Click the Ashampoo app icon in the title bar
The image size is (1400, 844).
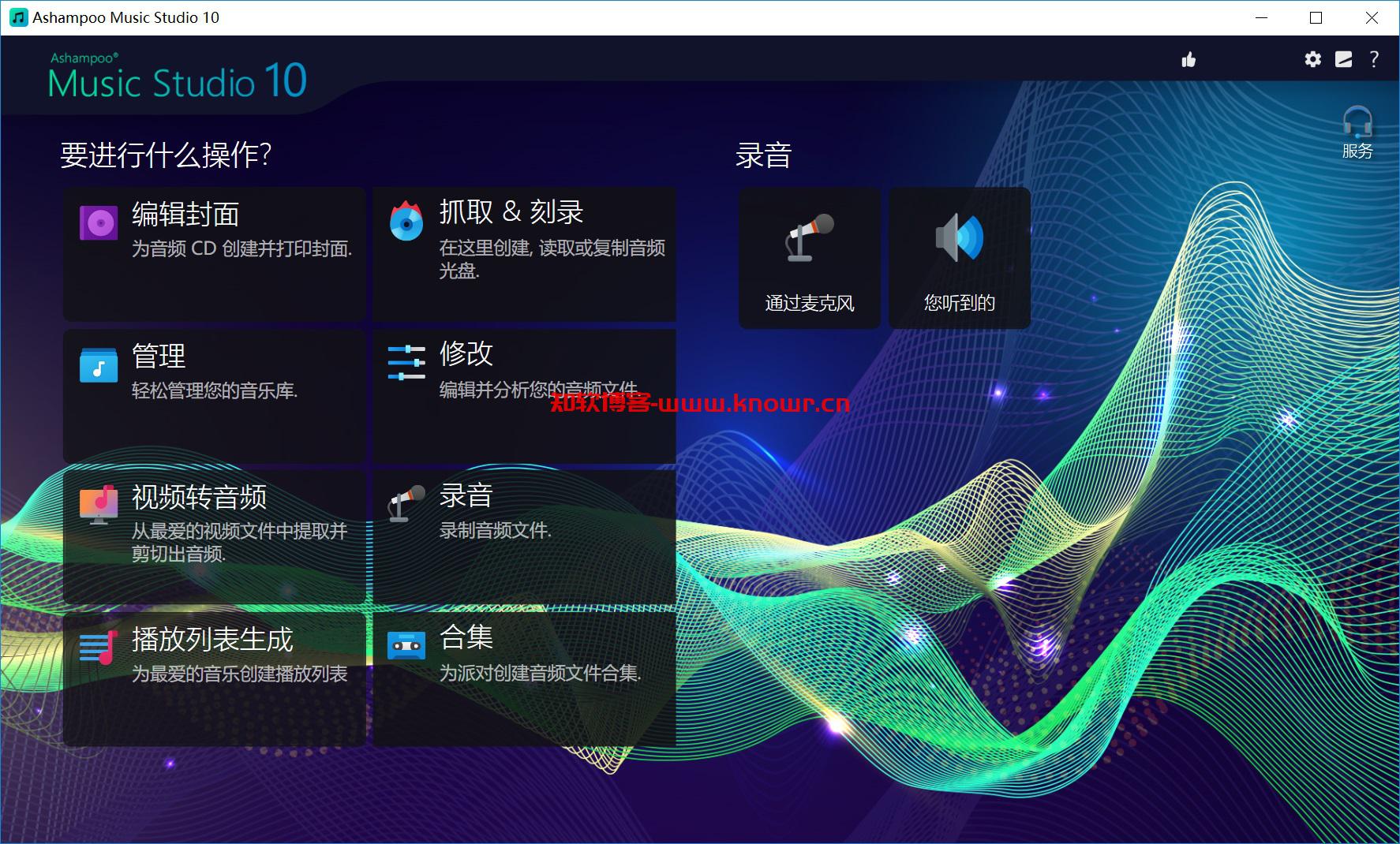[x=17, y=17]
